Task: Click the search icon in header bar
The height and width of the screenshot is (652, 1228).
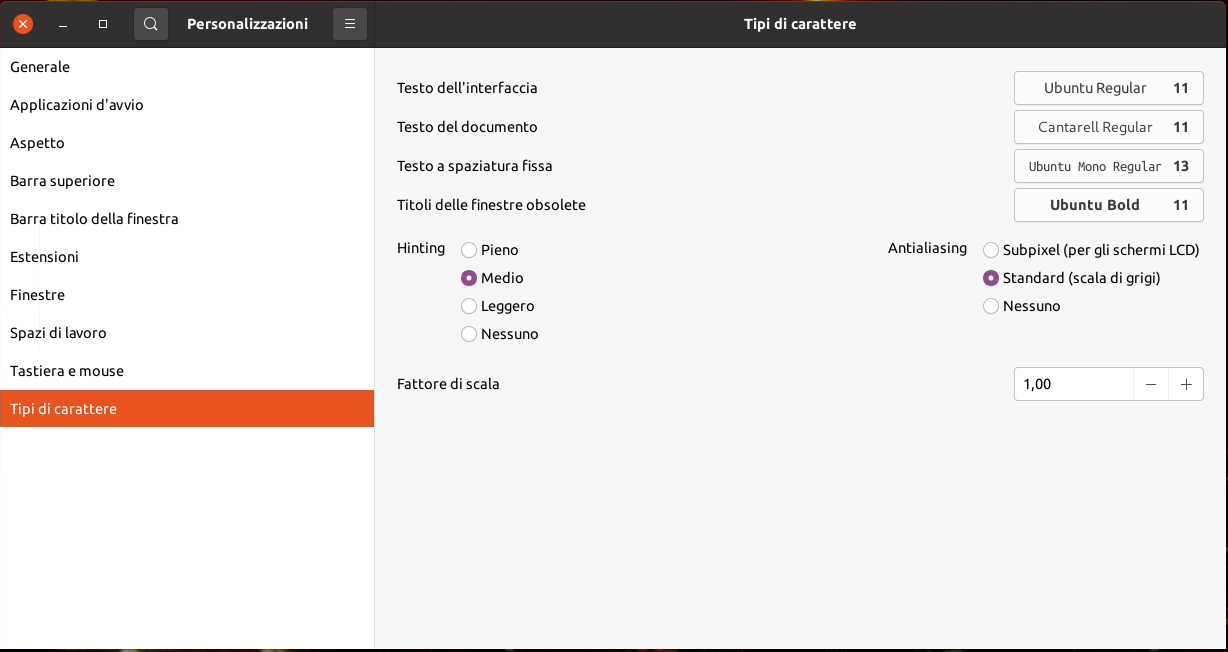Action: coord(151,24)
